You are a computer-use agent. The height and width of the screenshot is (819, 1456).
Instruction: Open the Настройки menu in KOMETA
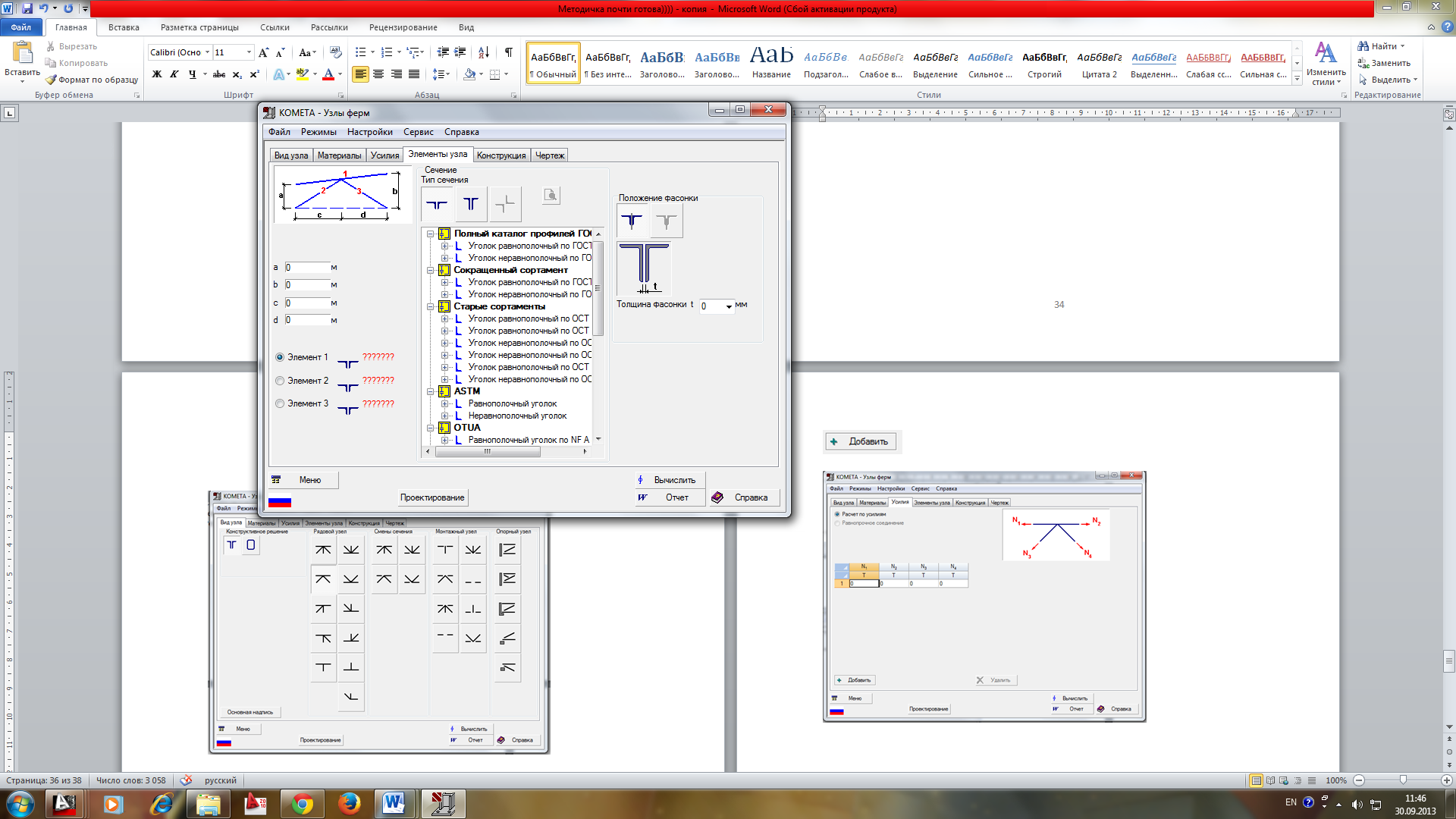pos(370,132)
